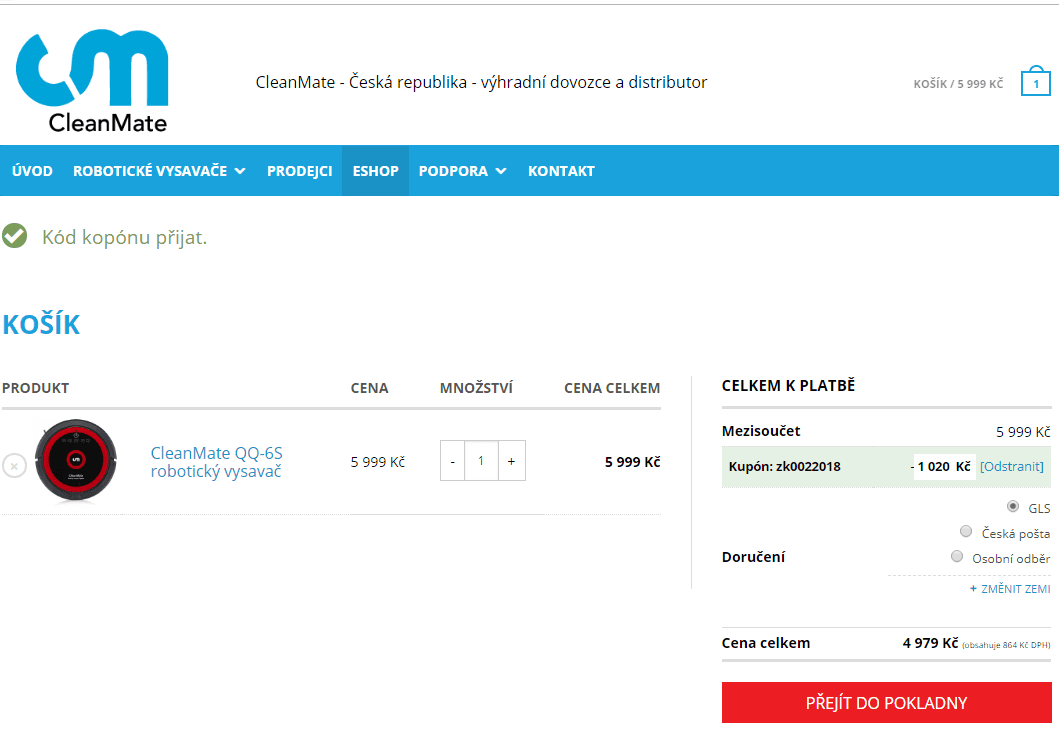Click the robotic vacuum product thumbnail

76,460
